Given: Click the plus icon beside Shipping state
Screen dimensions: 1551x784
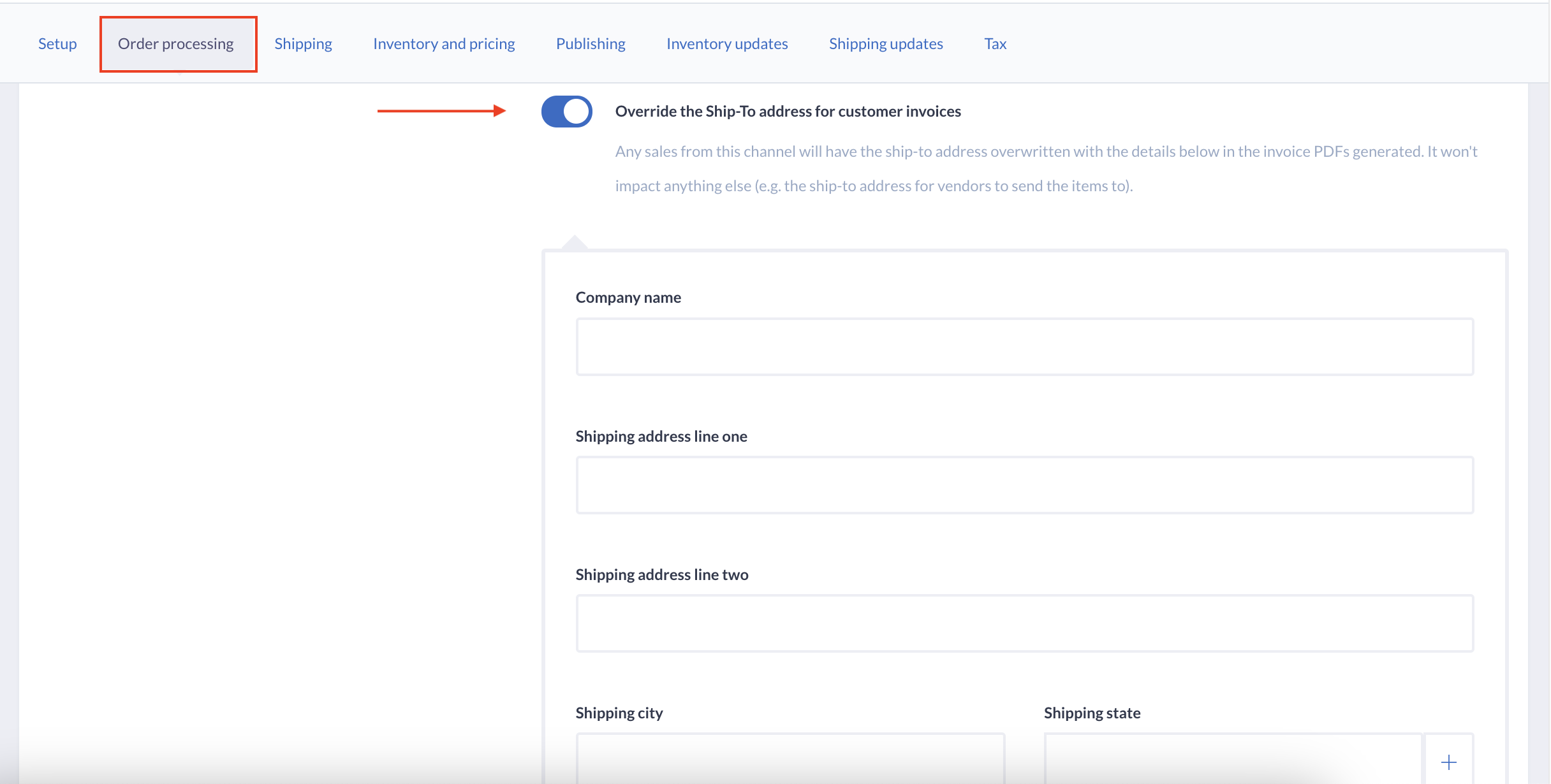Looking at the screenshot, I should [1449, 762].
